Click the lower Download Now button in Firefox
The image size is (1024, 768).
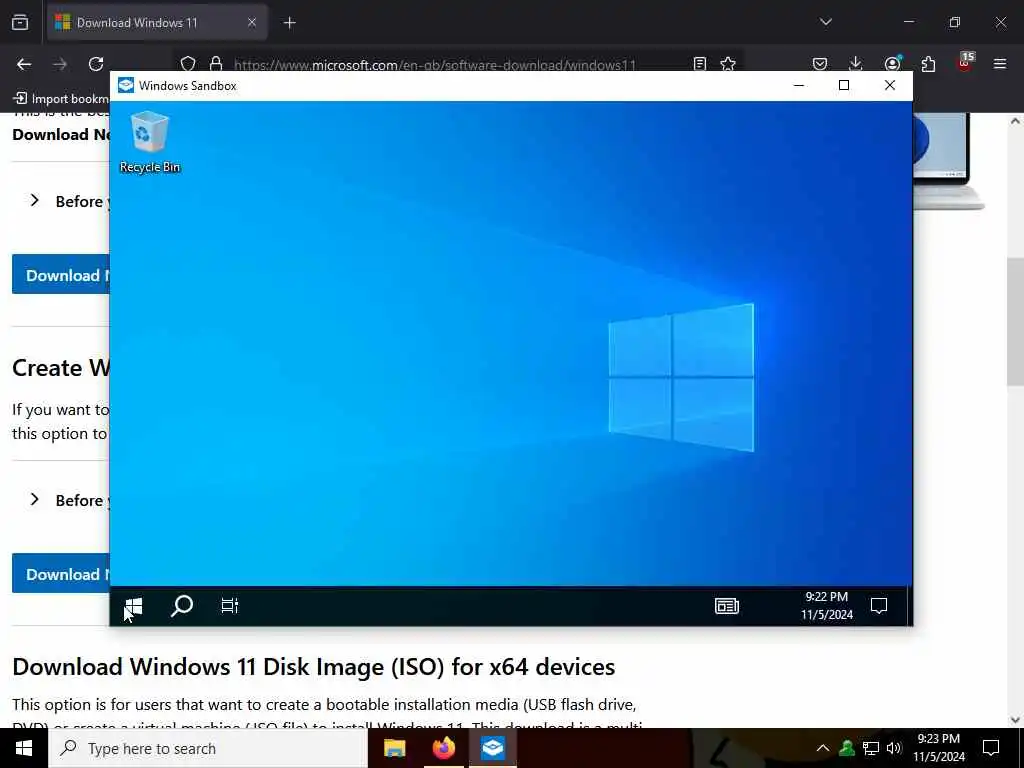(x=61, y=574)
